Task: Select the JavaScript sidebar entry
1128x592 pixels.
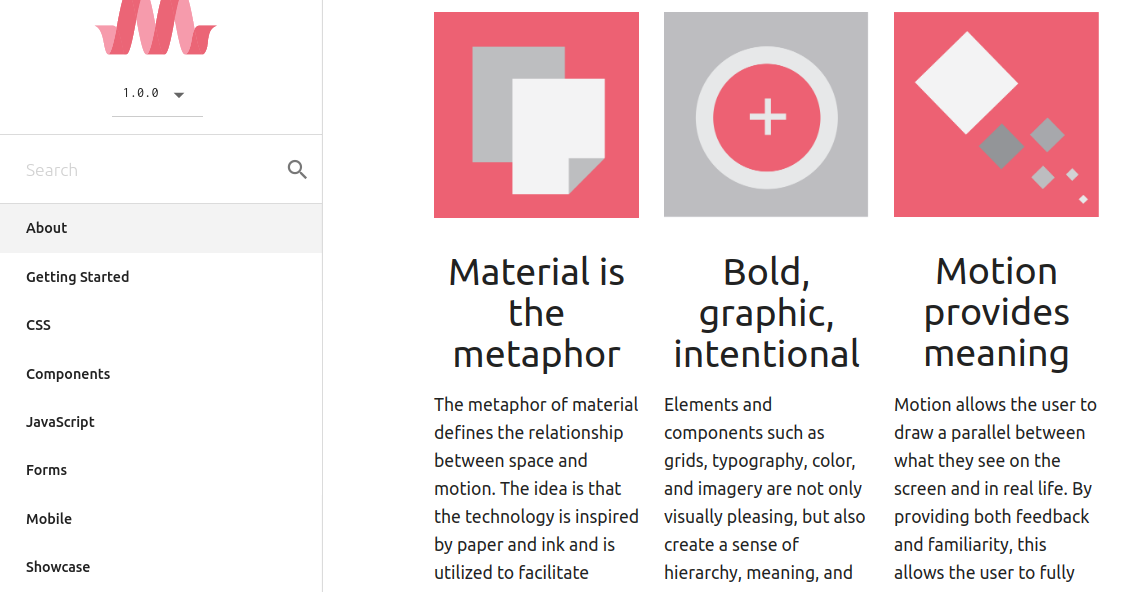Action: click(x=60, y=421)
